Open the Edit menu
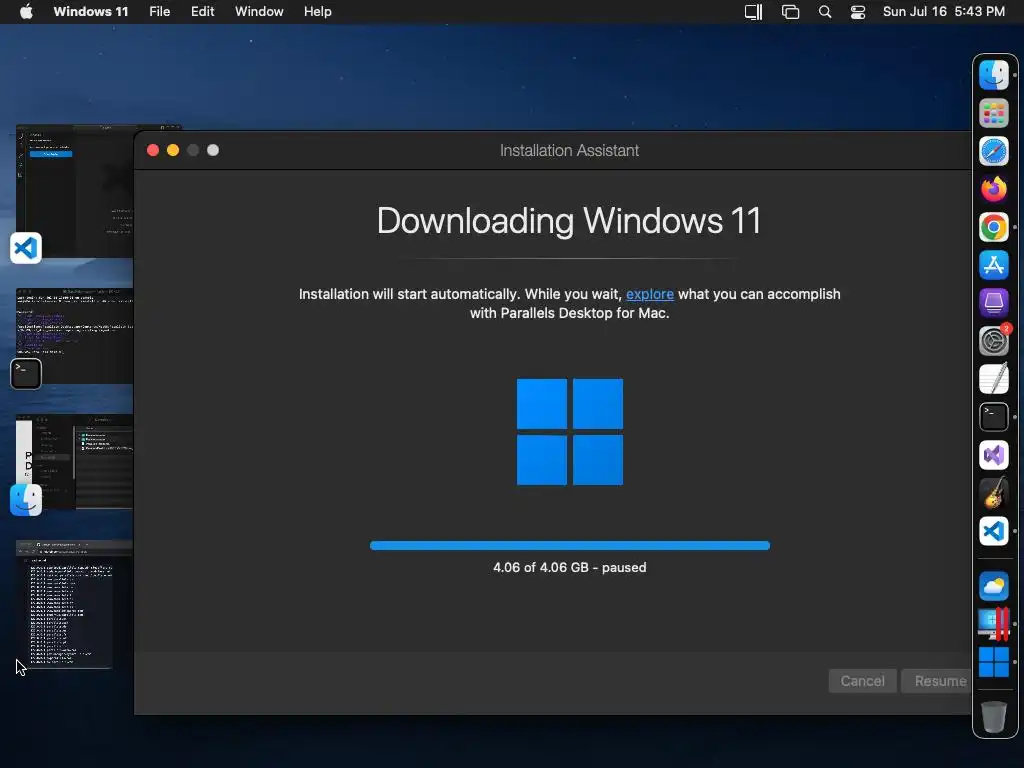The image size is (1024, 768). (202, 12)
